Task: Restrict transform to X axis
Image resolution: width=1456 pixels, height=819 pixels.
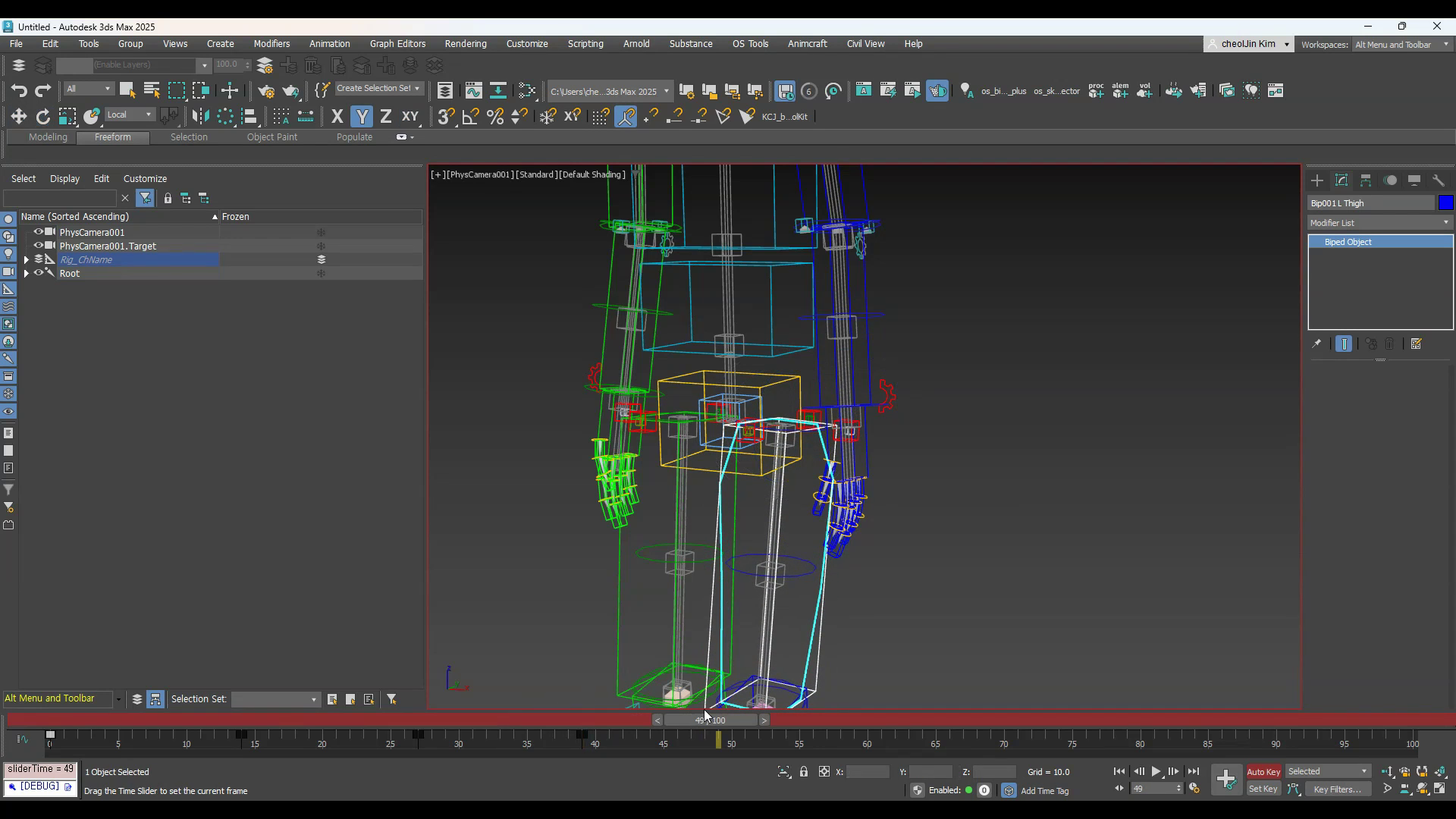Action: [x=337, y=117]
